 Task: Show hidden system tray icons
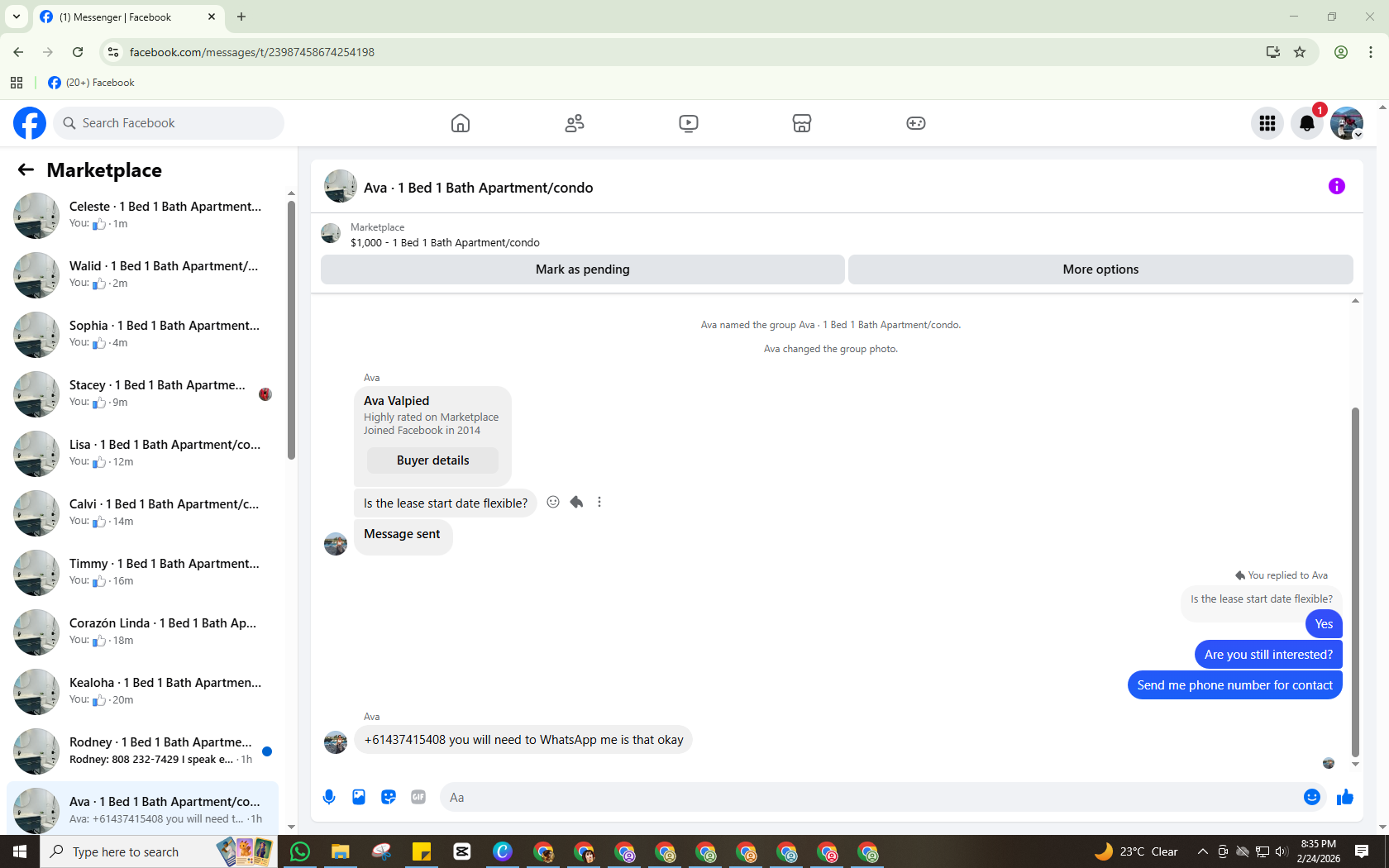click(x=1202, y=851)
